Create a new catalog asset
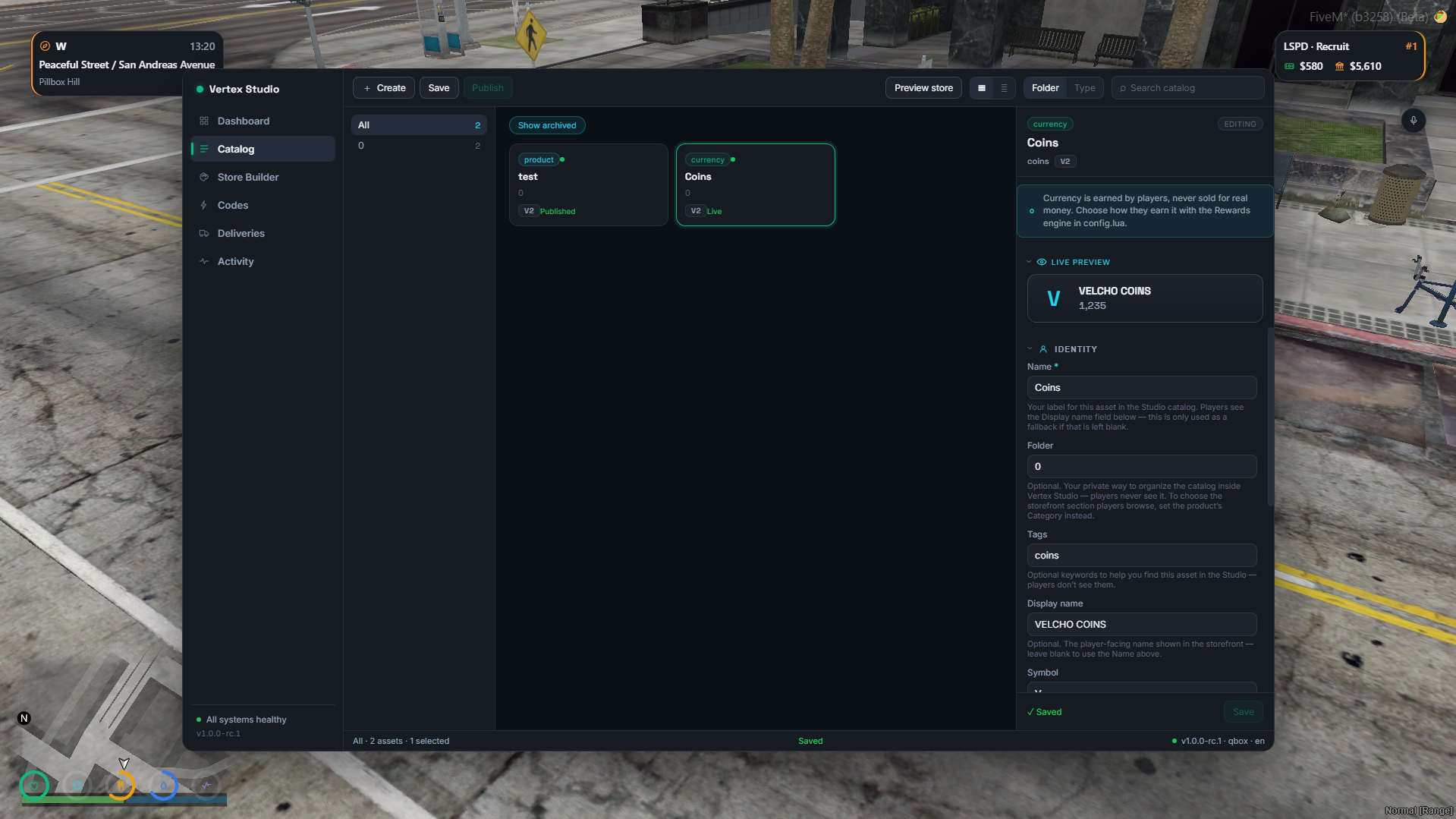This screenshot has height=819, width=1456. [x=384, y=88]
